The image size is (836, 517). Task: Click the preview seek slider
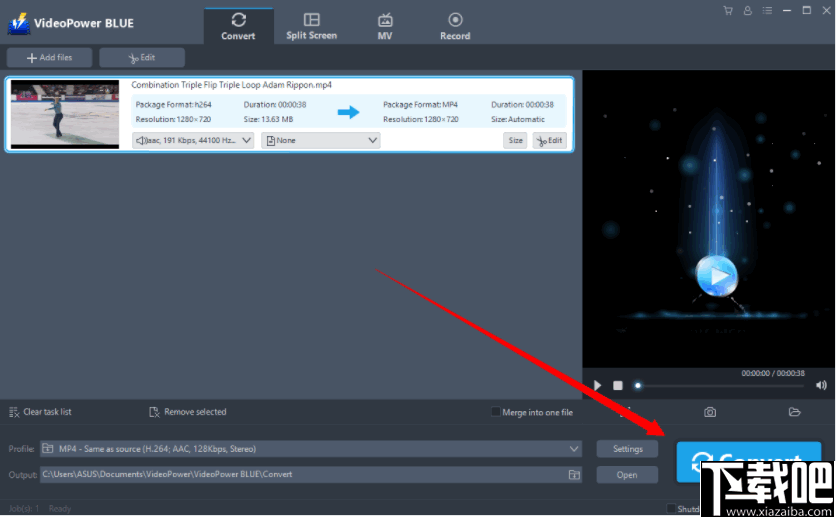pos(719,385)
